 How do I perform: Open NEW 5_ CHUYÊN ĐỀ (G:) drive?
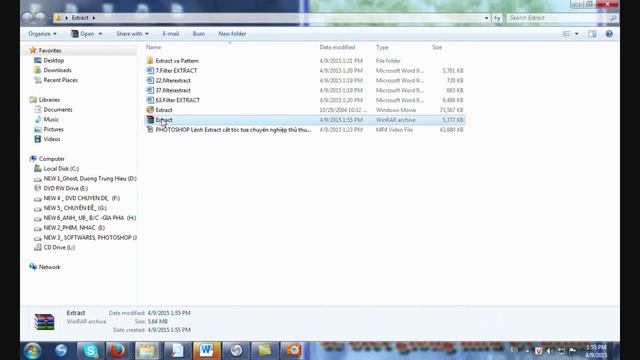coord(75,208)
